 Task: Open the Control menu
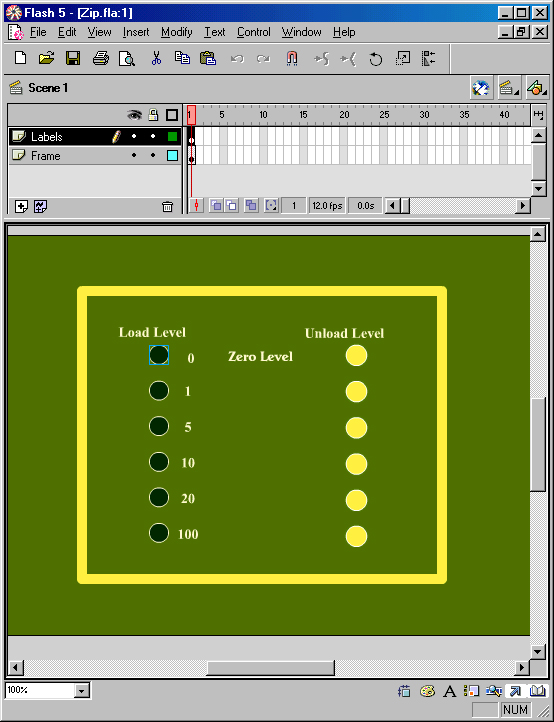(x=253, y=32)
